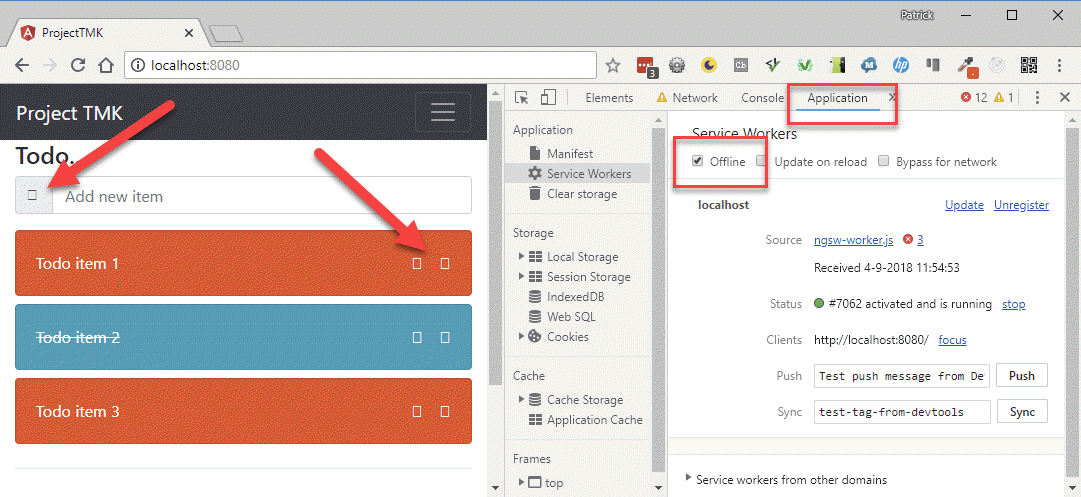Enable Bypass for network checkbox

coord(883,162)
